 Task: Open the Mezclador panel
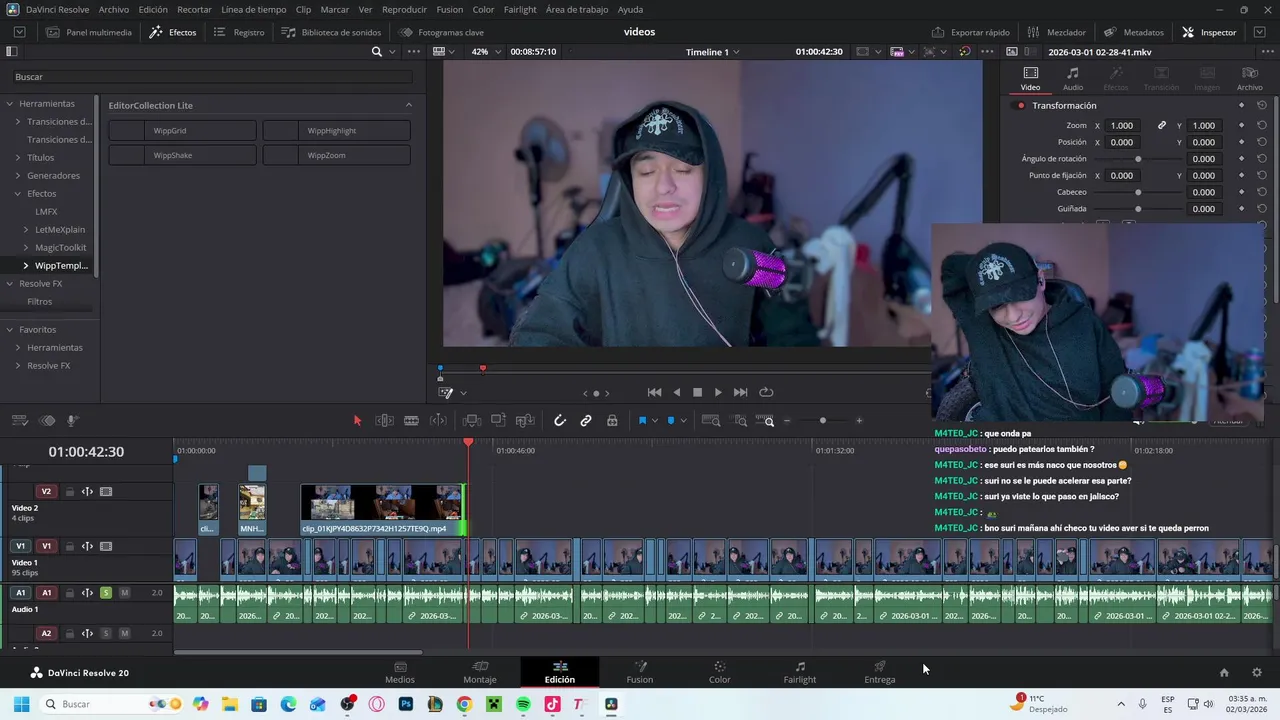coord(1056,32)
